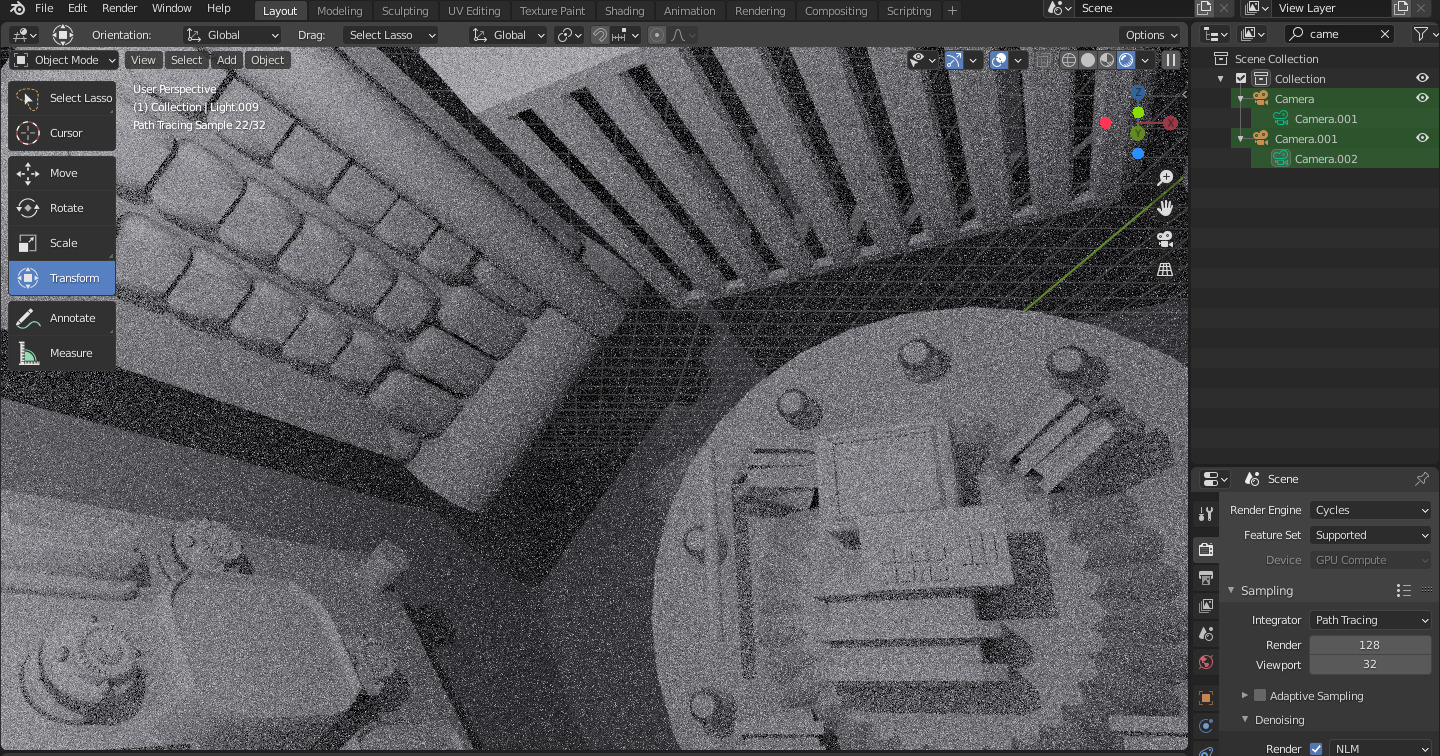Image resolution: width=1440 pixels, height=756 pixels.
Task: Open outliner filter dropdown
Action: tap(1424, 34)
